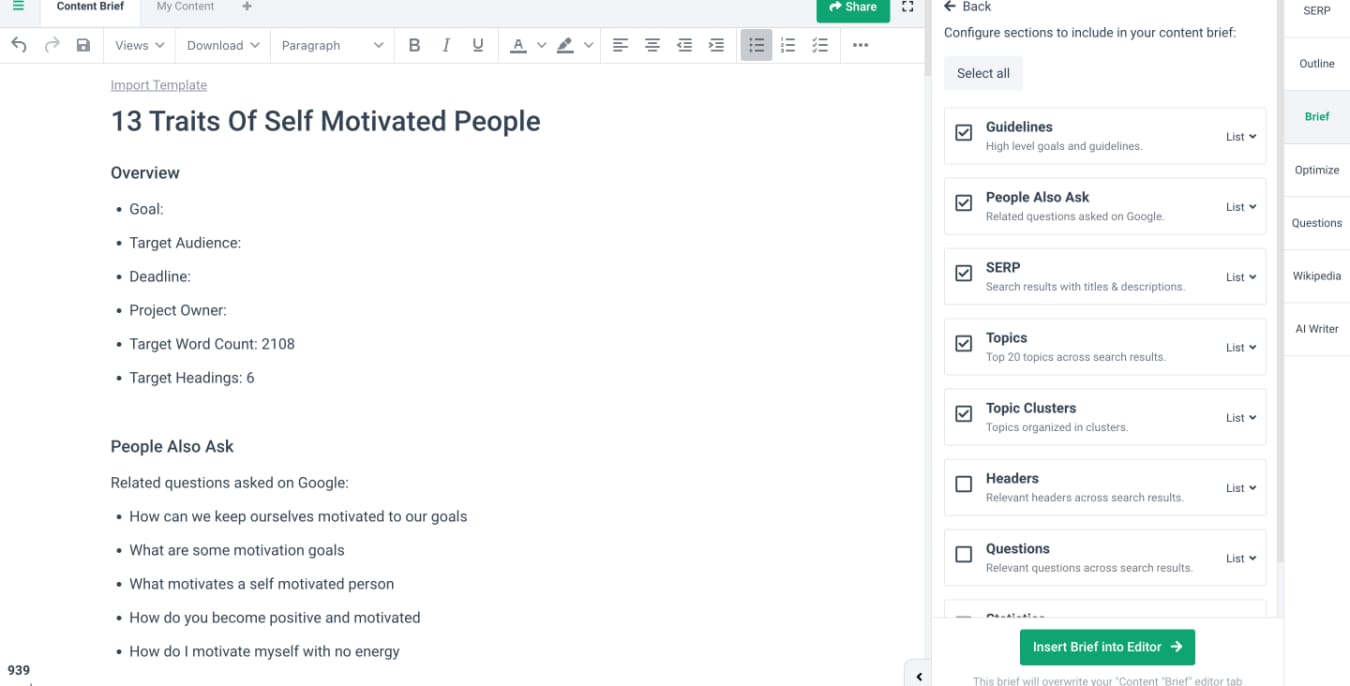Center align the text
Viewport: 1350px width, 686px height.
652,45
